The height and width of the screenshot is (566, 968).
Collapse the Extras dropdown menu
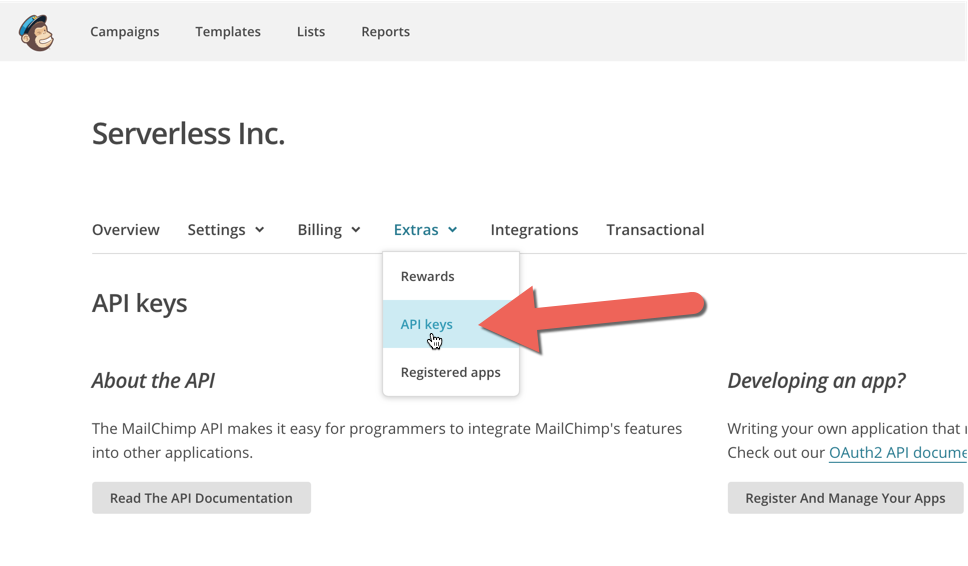tap(426, 230)
